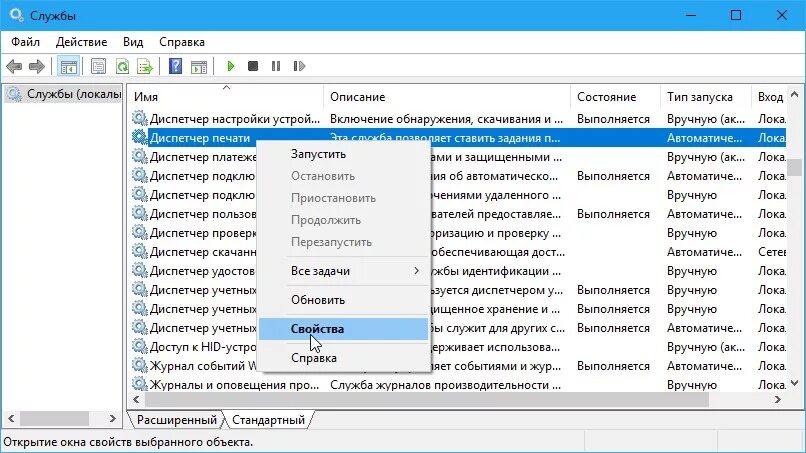Open the Properties toolbar icon

tap(98, 66)
